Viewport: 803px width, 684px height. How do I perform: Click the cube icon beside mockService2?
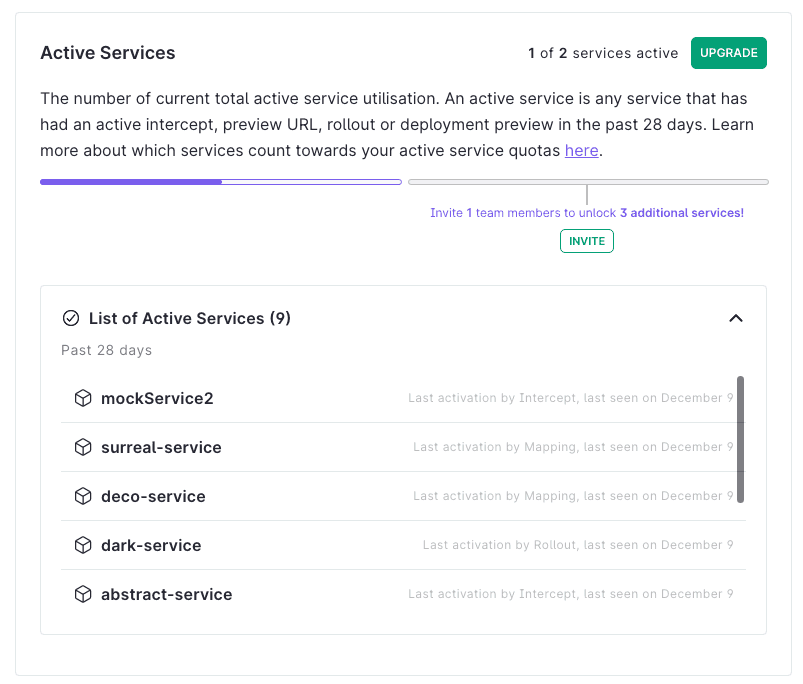tap(83, 398)
